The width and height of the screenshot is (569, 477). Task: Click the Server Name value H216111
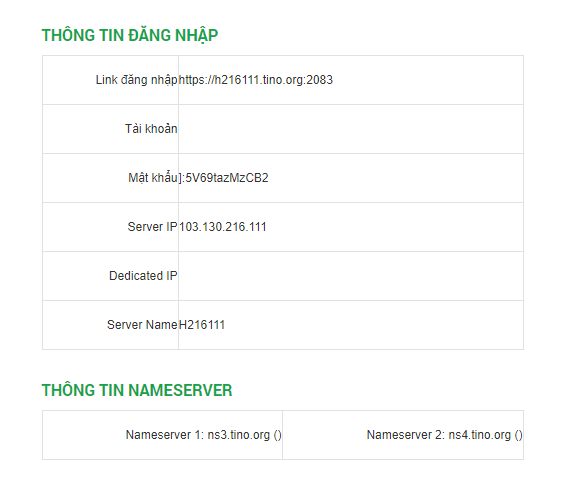202,325
